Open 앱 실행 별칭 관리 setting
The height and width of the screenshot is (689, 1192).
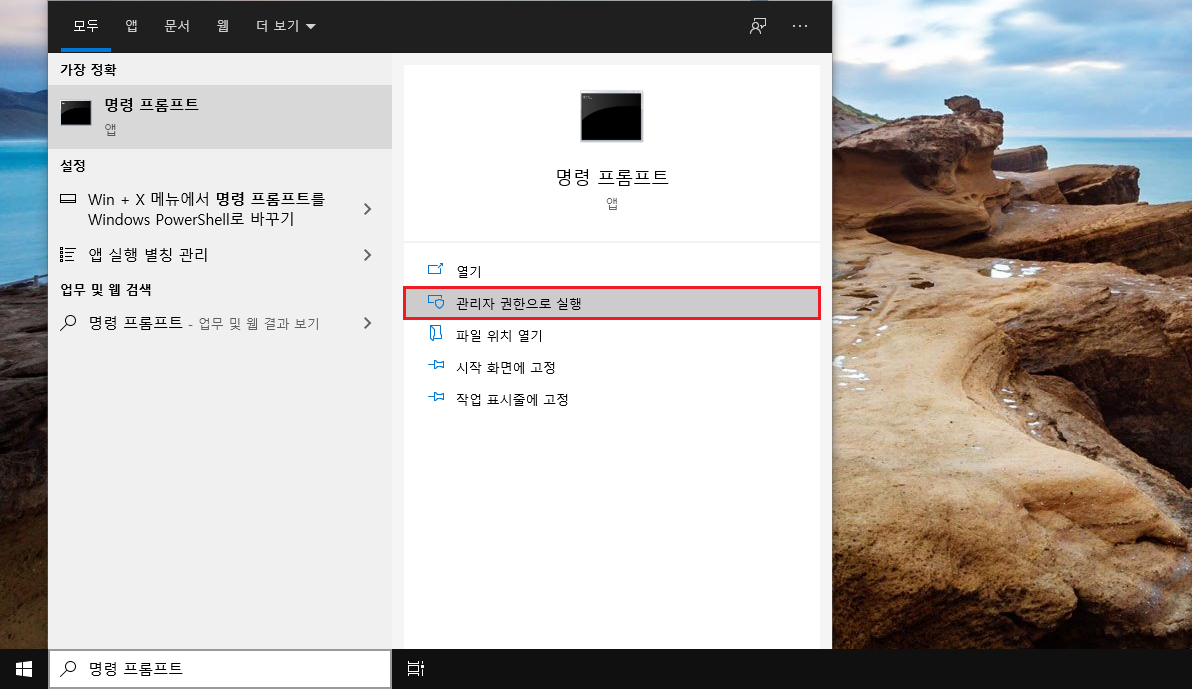220,255
